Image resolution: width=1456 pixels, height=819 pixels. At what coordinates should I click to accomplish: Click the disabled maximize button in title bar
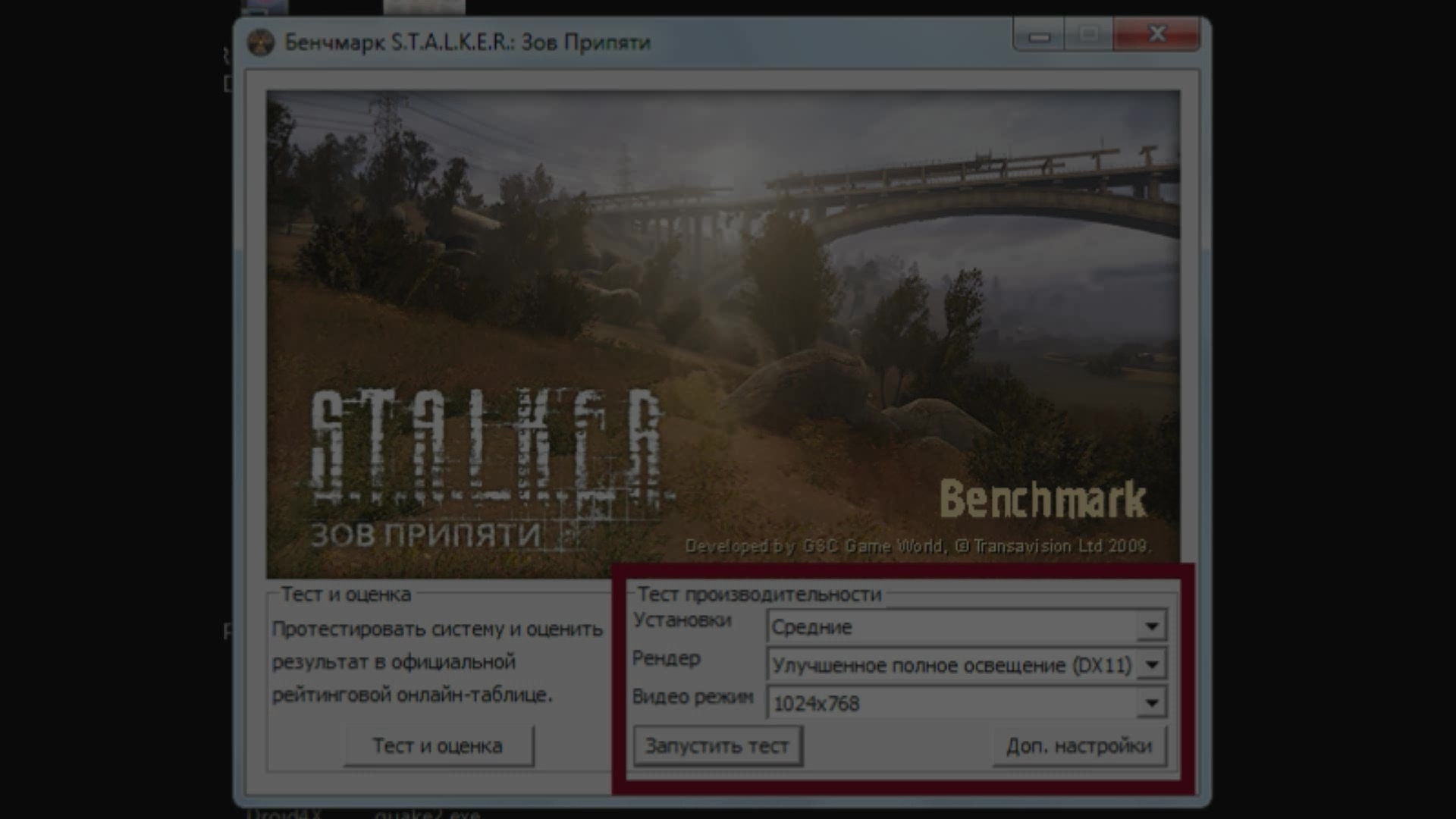click(x=1088, y=35)
